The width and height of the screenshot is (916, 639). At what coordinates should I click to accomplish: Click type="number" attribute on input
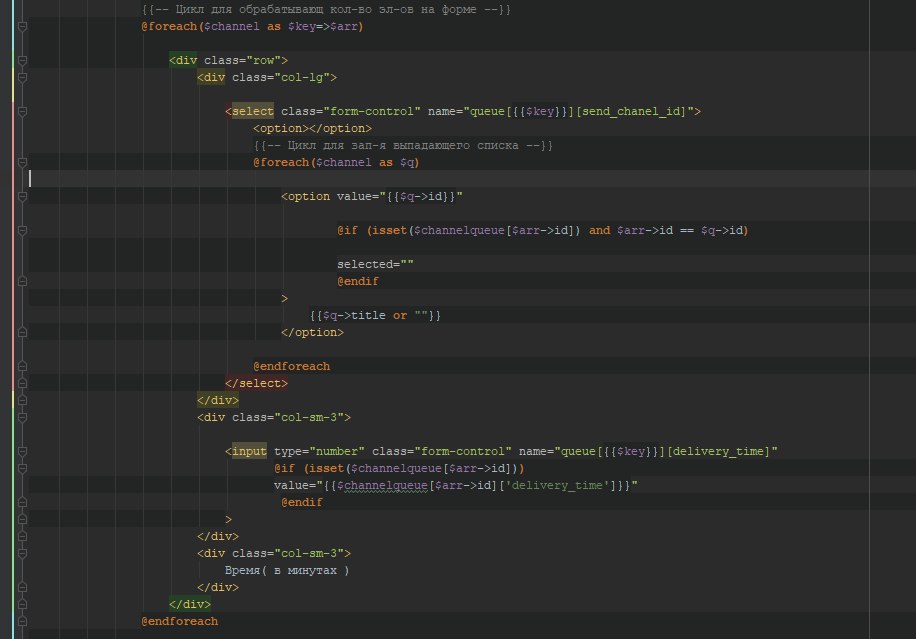320,452
